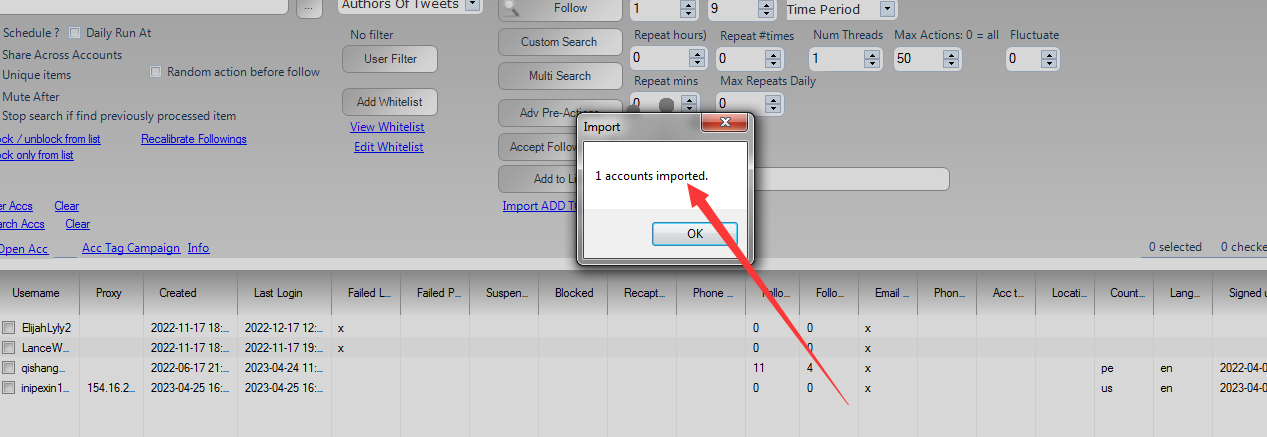
Task: Expand the Time Period dropdown
Action: [x=886, y=9]
